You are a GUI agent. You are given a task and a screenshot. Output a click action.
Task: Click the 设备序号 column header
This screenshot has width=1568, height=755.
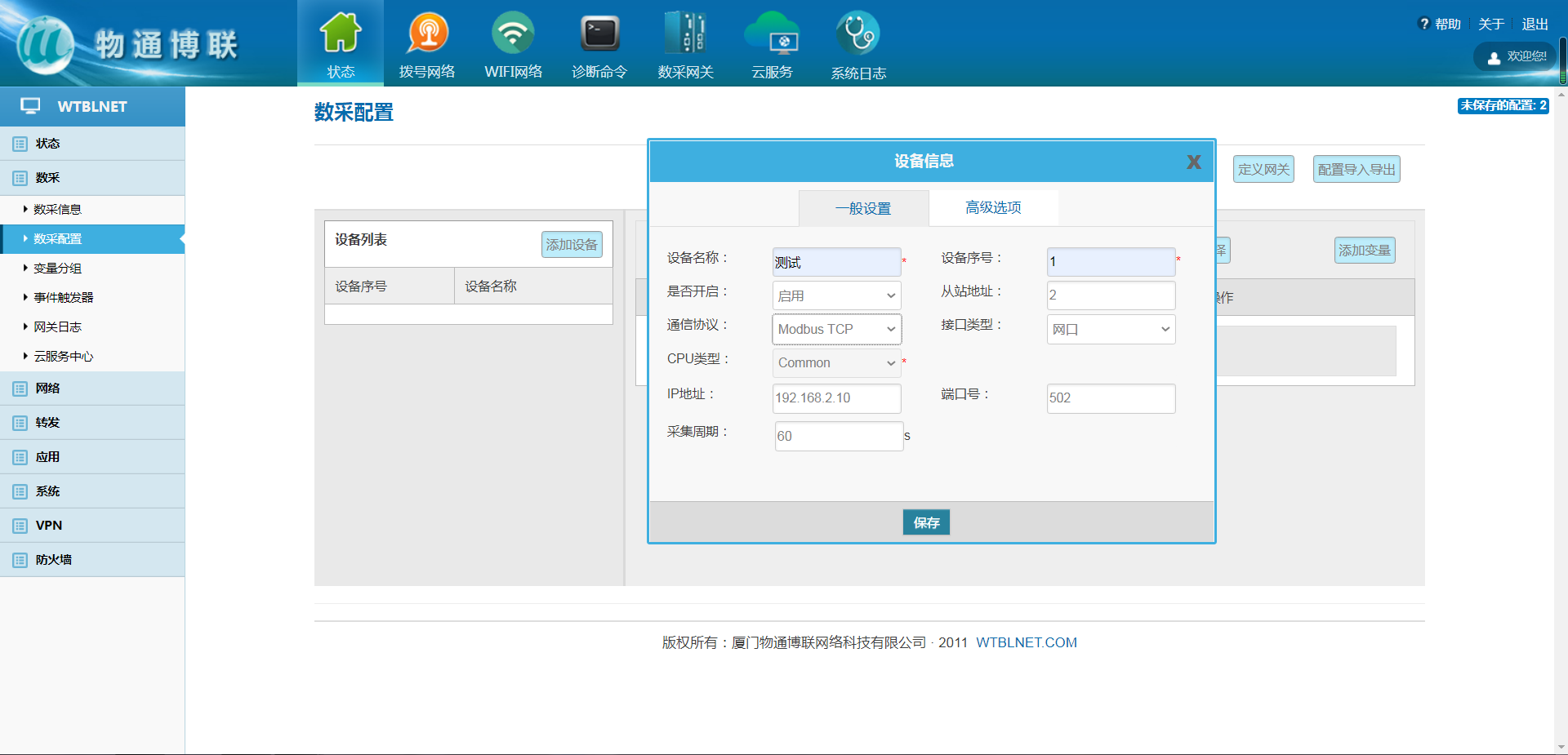pos(390,286)
